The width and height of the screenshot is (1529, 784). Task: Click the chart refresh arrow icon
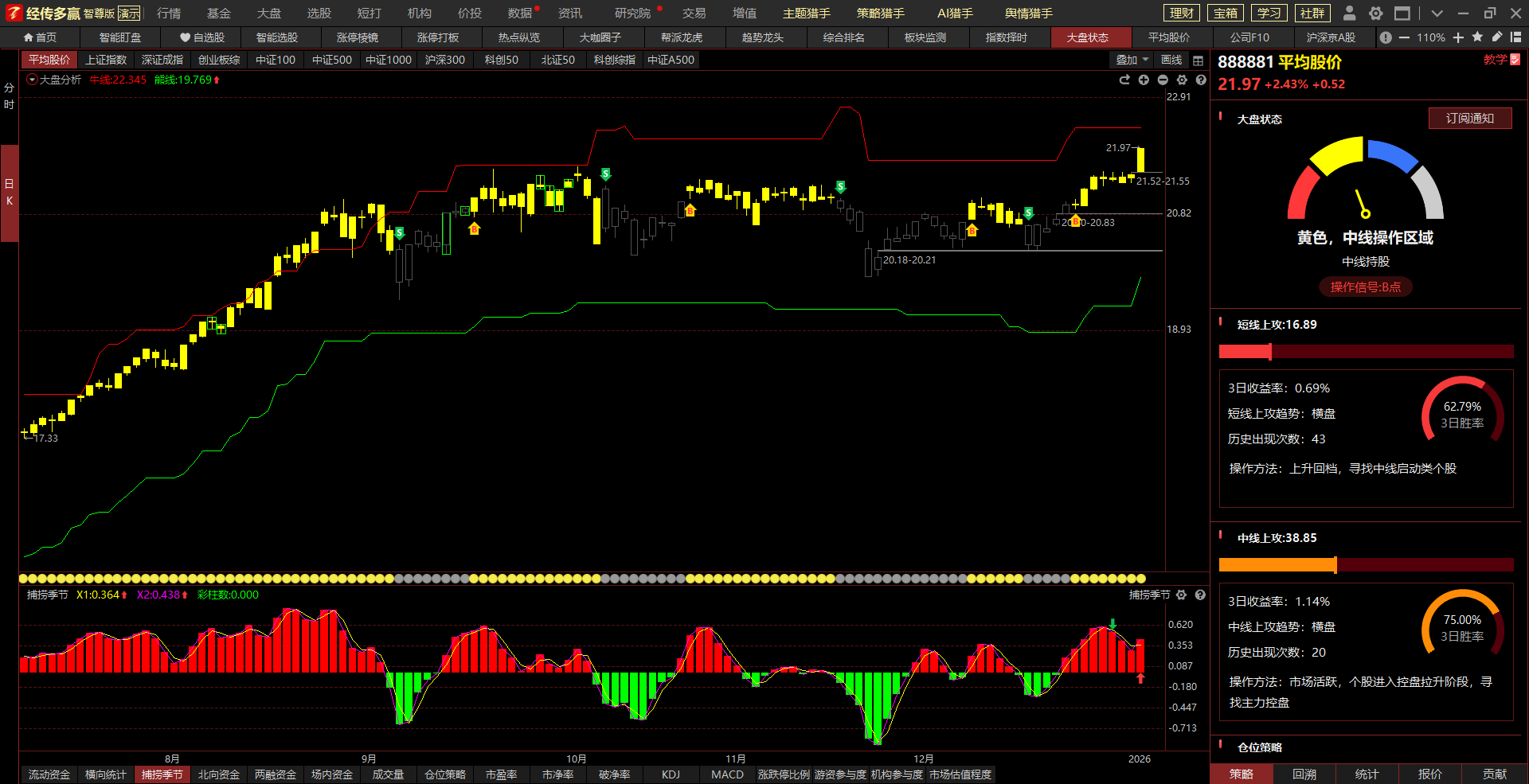1124,80
